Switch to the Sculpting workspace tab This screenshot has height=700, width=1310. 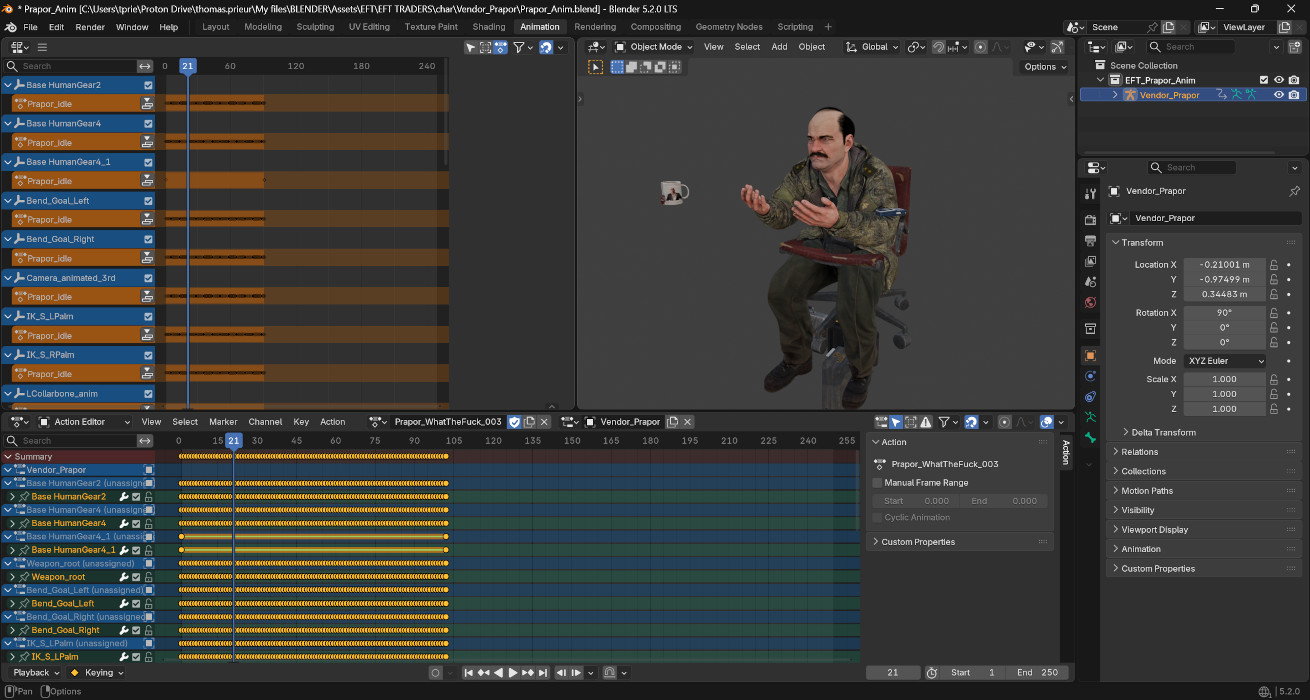[315, 27]
